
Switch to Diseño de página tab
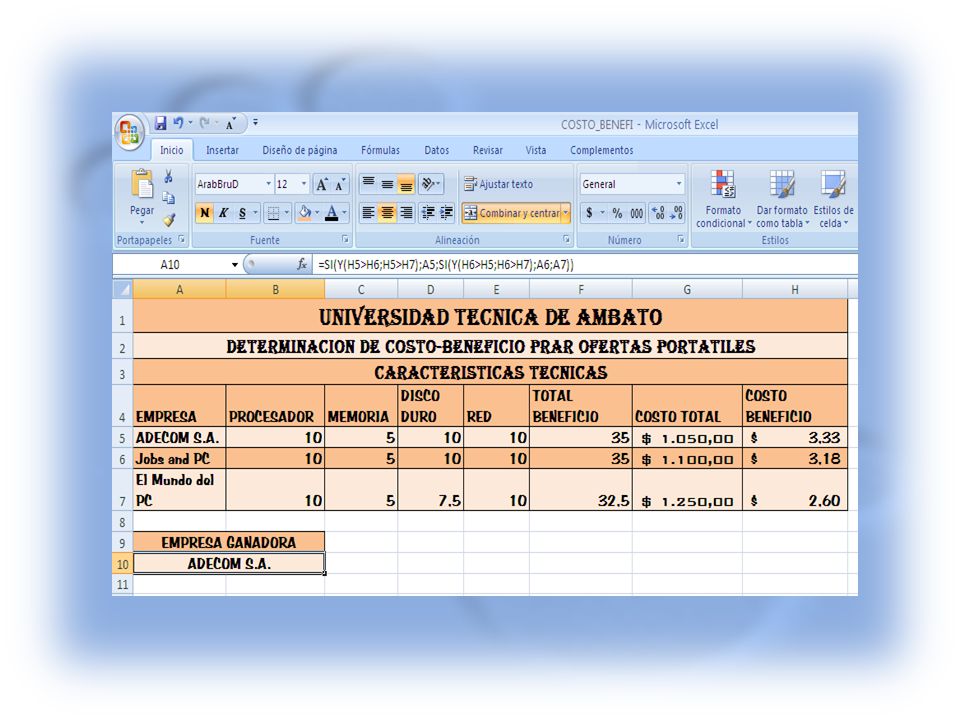click(299, 150)
